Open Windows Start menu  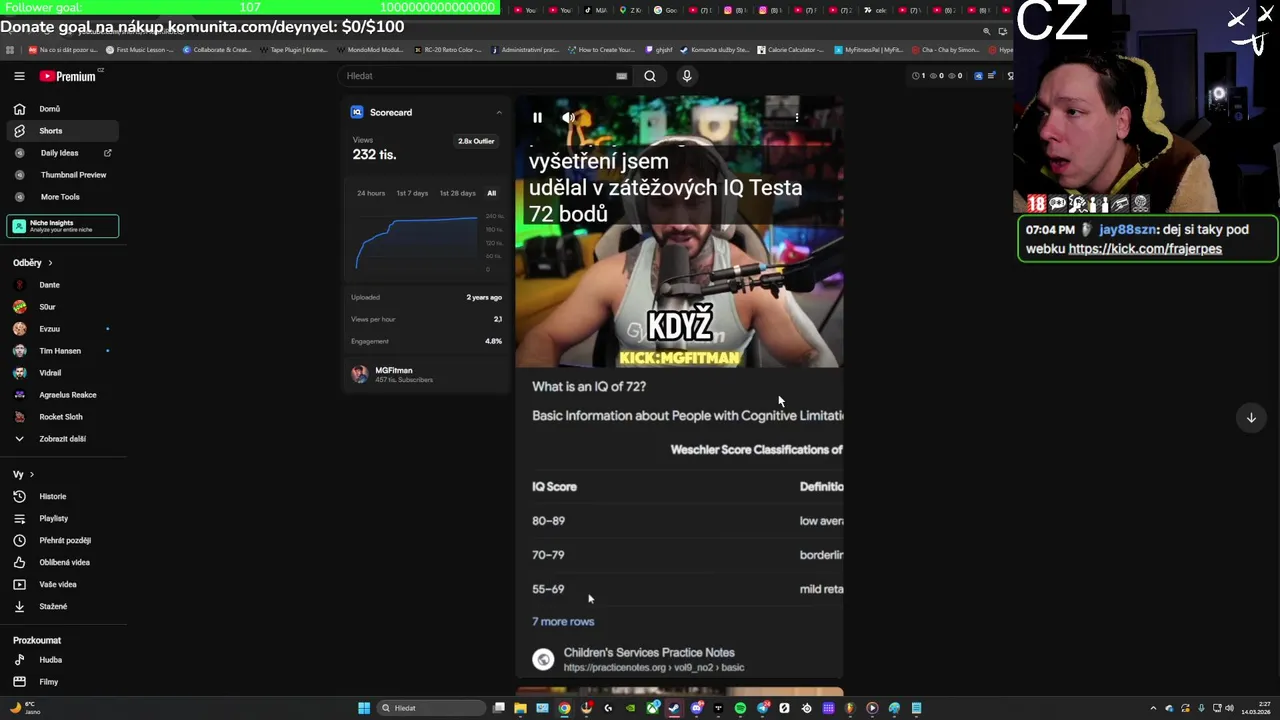pyautogui.click(x=364, y=708)
